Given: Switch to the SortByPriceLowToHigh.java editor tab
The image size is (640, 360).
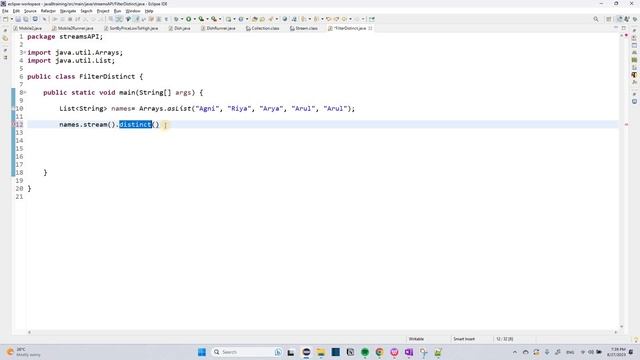Looking at the screenshot, I should [x=131, y=28].
